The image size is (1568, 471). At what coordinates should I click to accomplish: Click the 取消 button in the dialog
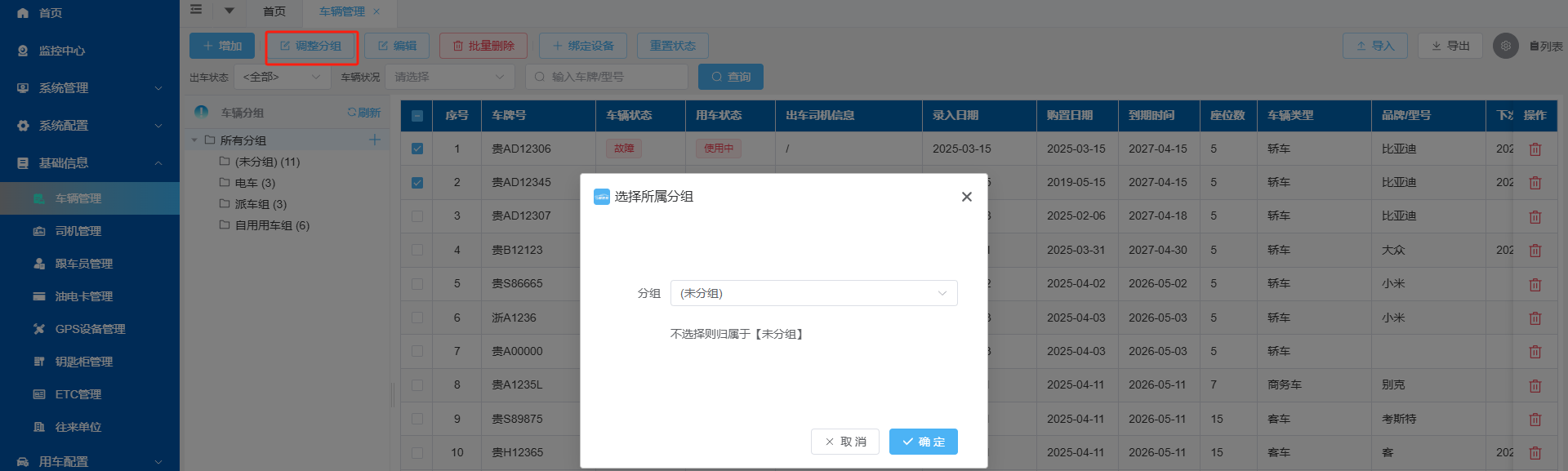pyautogui.click(x=844, y=442)
